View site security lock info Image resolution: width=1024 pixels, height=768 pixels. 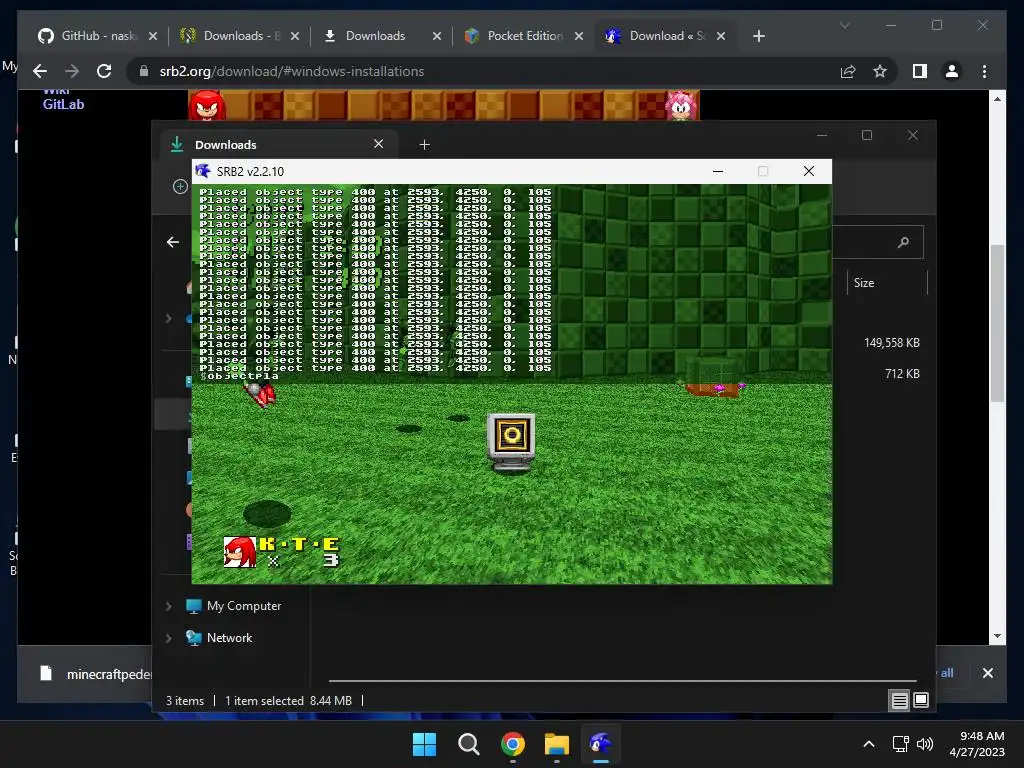click(x=144, y=71)
